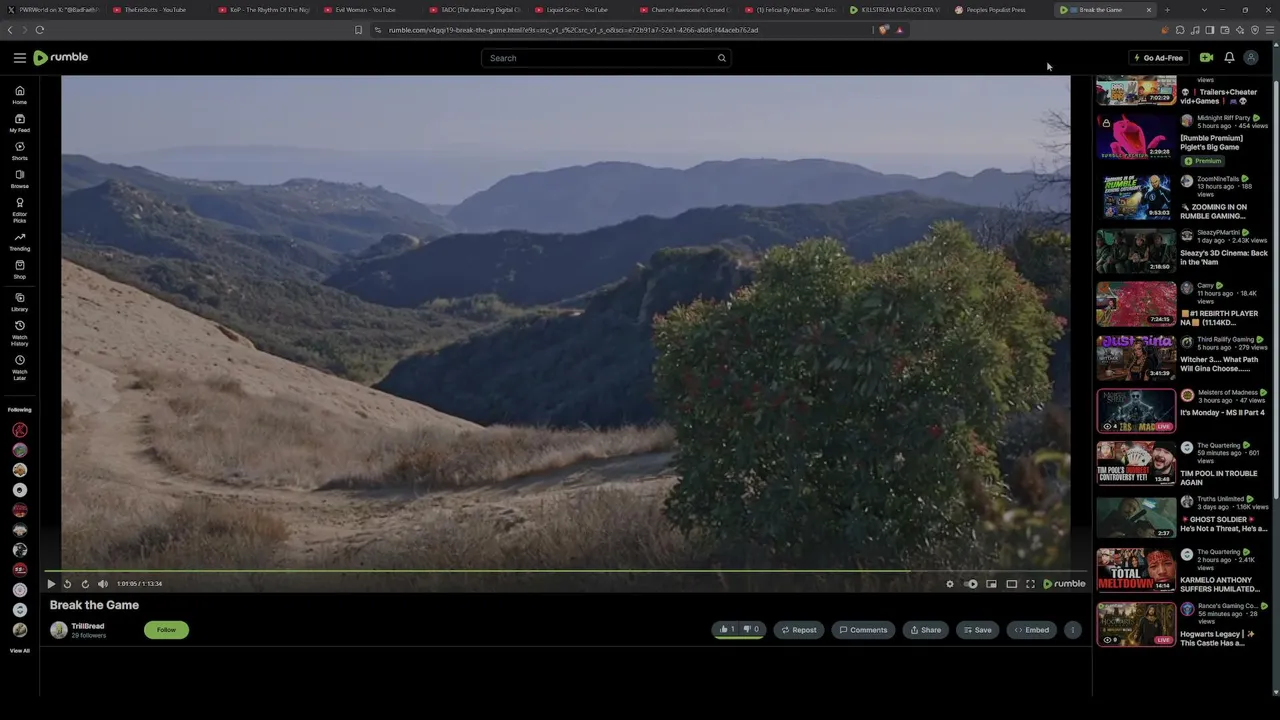Bookmark this page in address bar

[358, 30]
